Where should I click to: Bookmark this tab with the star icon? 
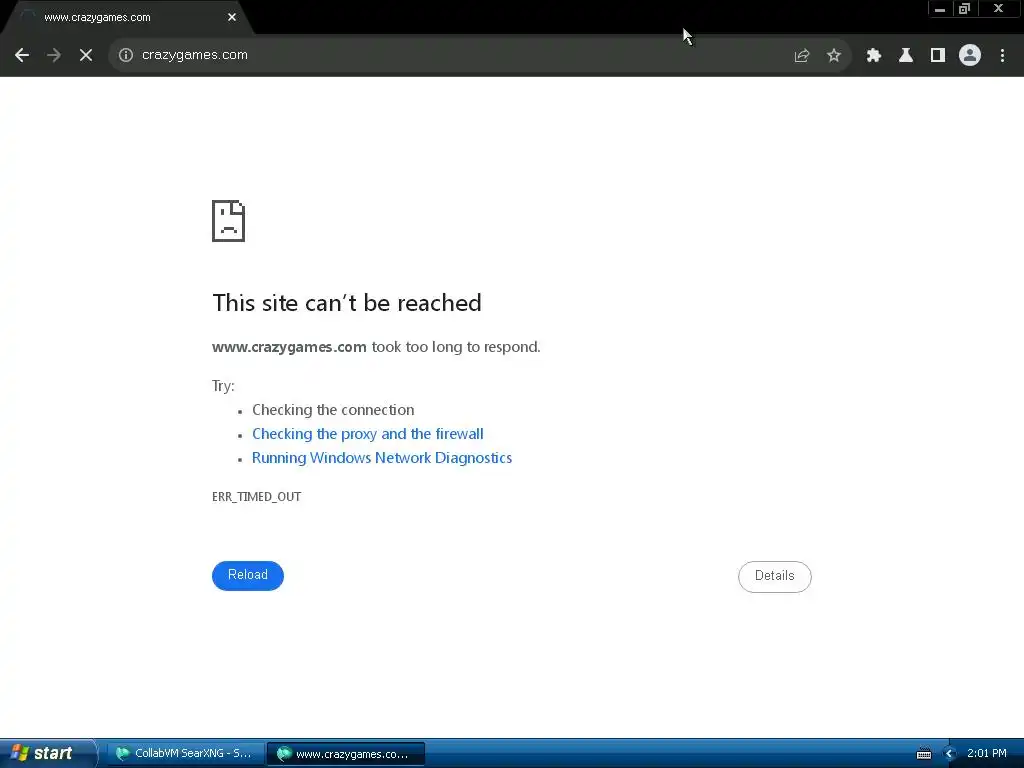click(833, 56)
